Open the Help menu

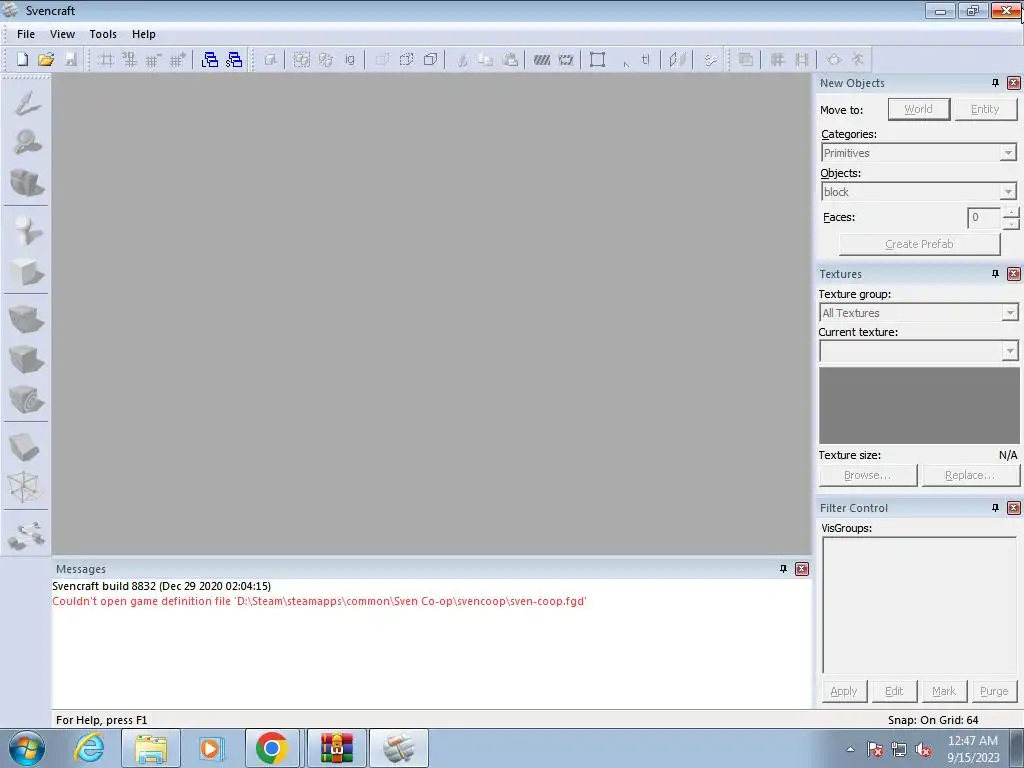[144, 34]
